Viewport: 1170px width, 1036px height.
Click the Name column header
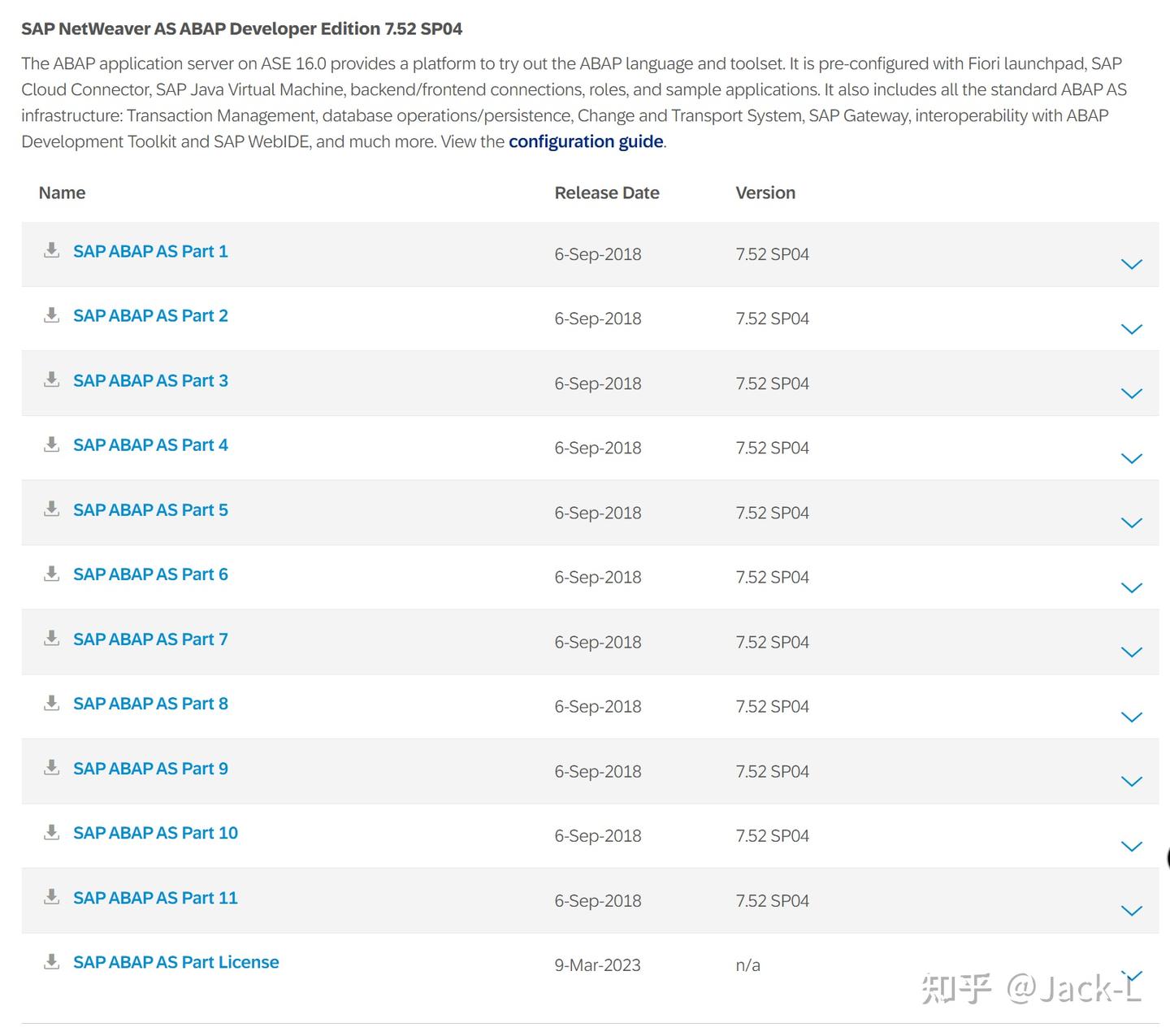[61, 193]
